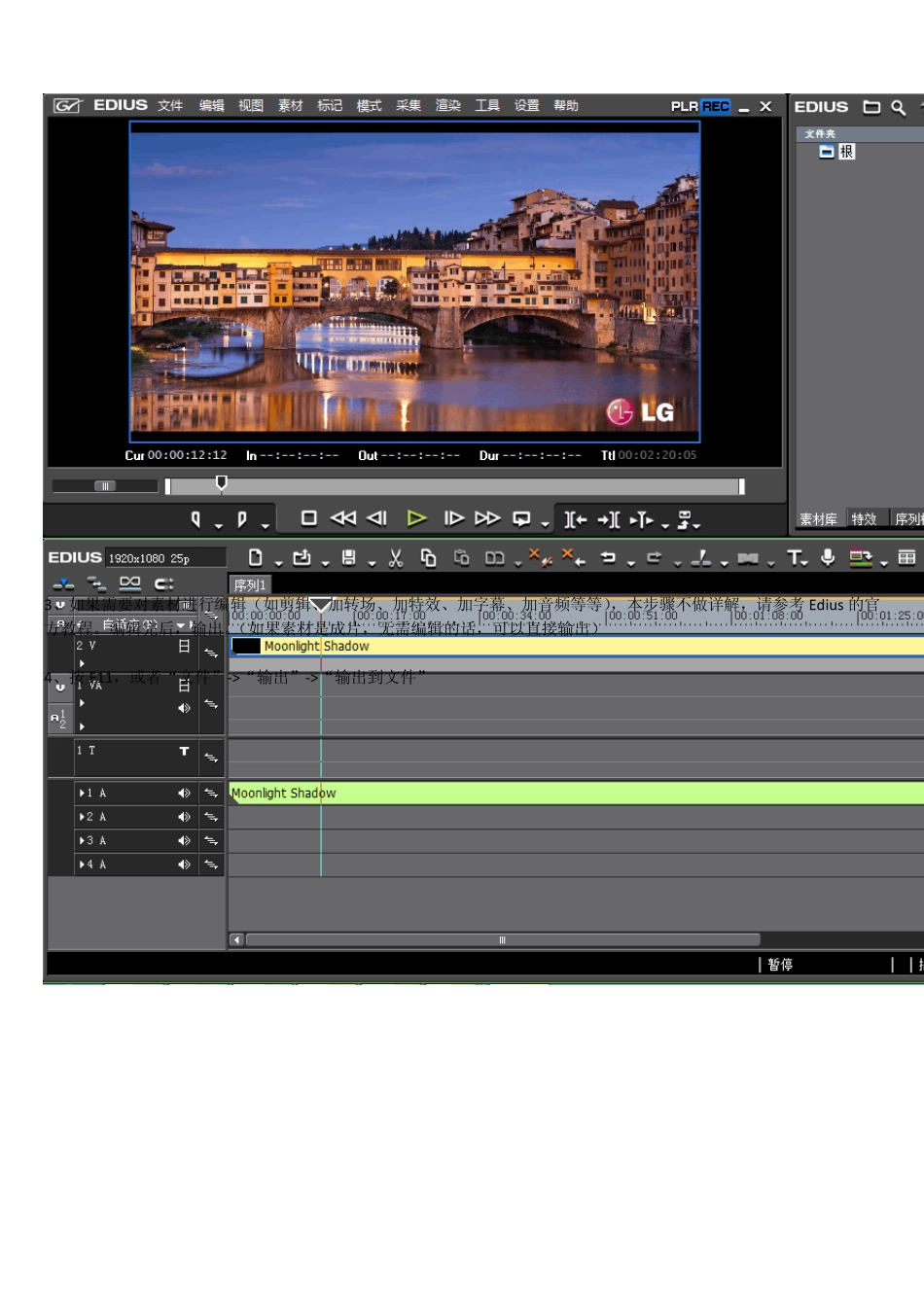Mute audio track 1 A speaker
Image resolution: width=924 pixels, height=1307 pixels.
click(184, 794)
